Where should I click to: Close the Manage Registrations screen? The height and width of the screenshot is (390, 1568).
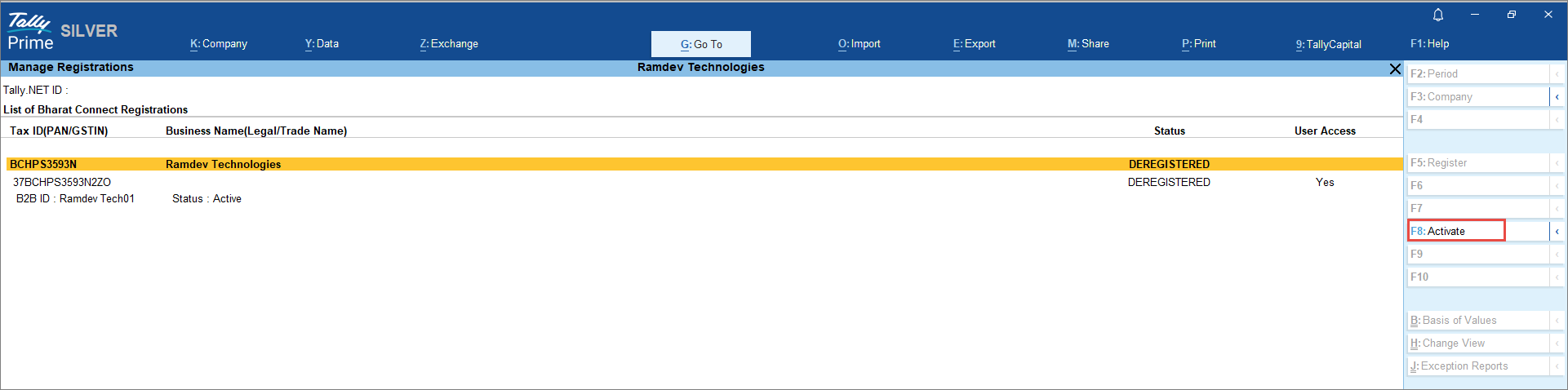click(1395, 69)
